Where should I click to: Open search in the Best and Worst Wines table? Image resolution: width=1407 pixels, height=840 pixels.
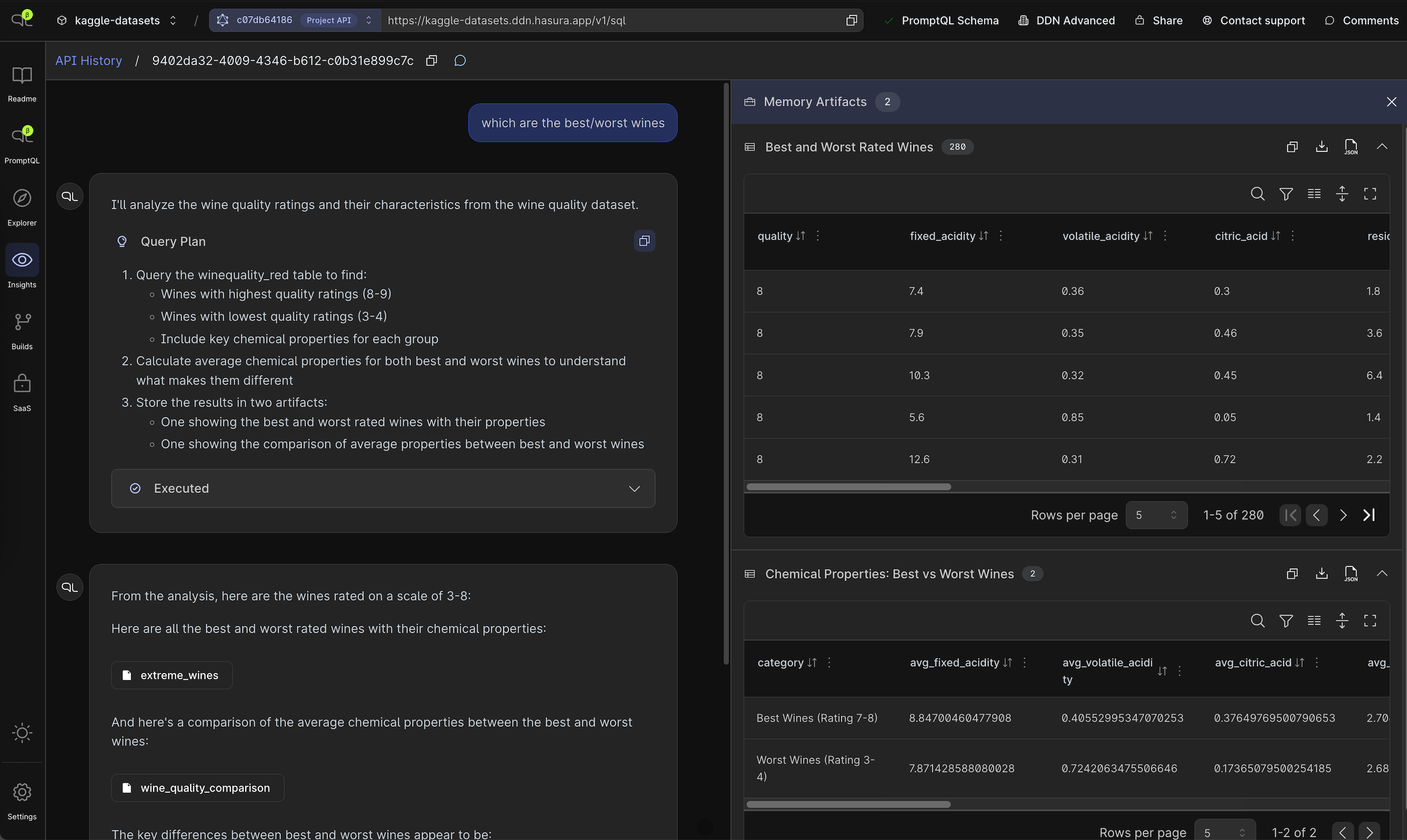coord(1257,193)
